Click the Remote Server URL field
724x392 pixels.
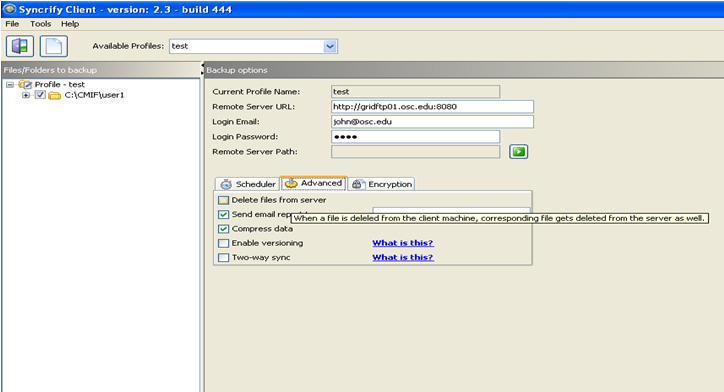pos(432,107)
